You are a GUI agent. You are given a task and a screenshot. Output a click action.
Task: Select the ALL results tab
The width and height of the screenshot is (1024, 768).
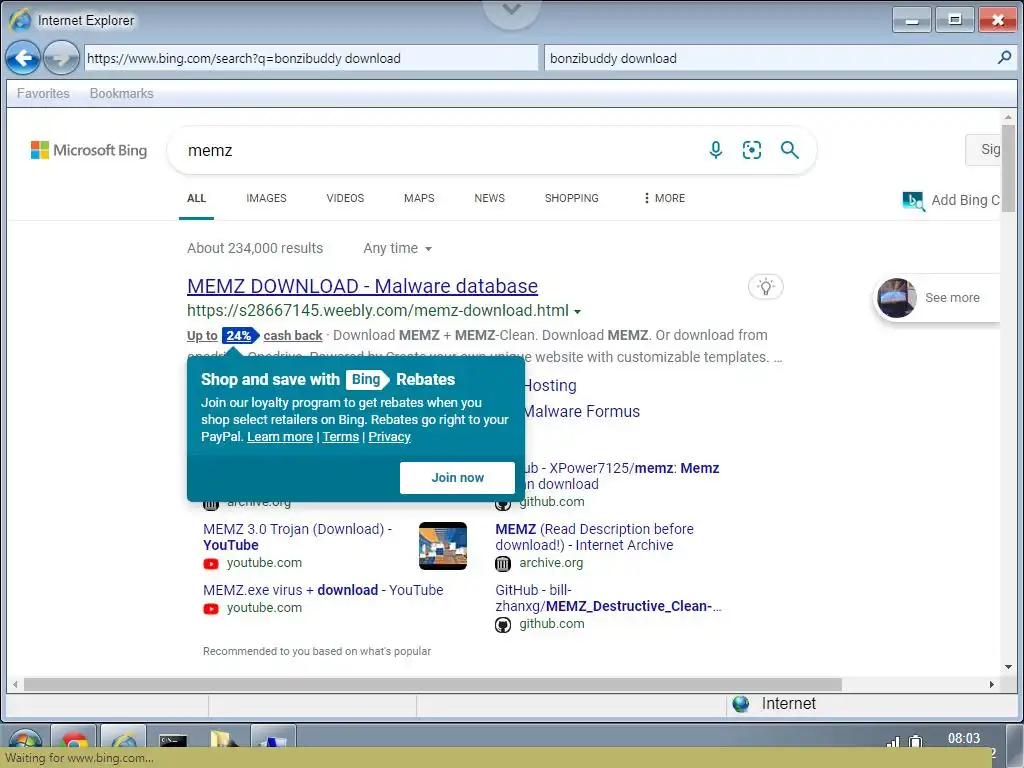197,198
